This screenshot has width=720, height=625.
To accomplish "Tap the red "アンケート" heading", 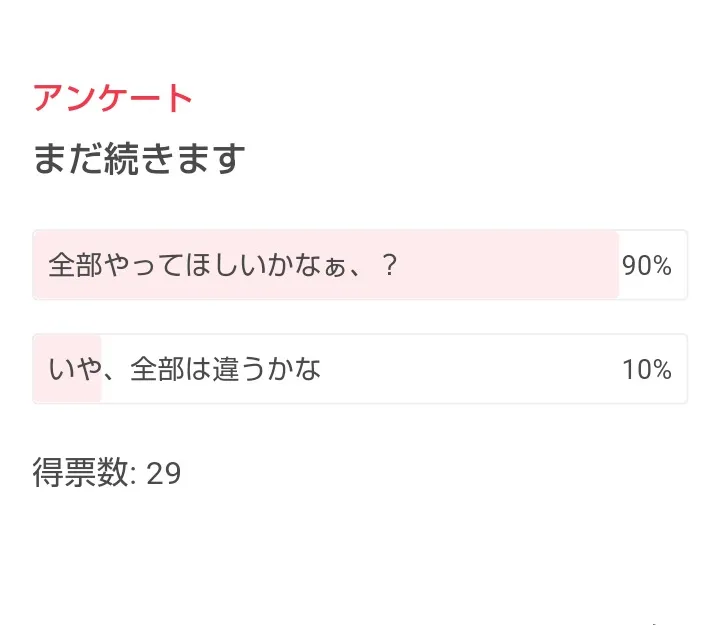I will tap(113, 98).
